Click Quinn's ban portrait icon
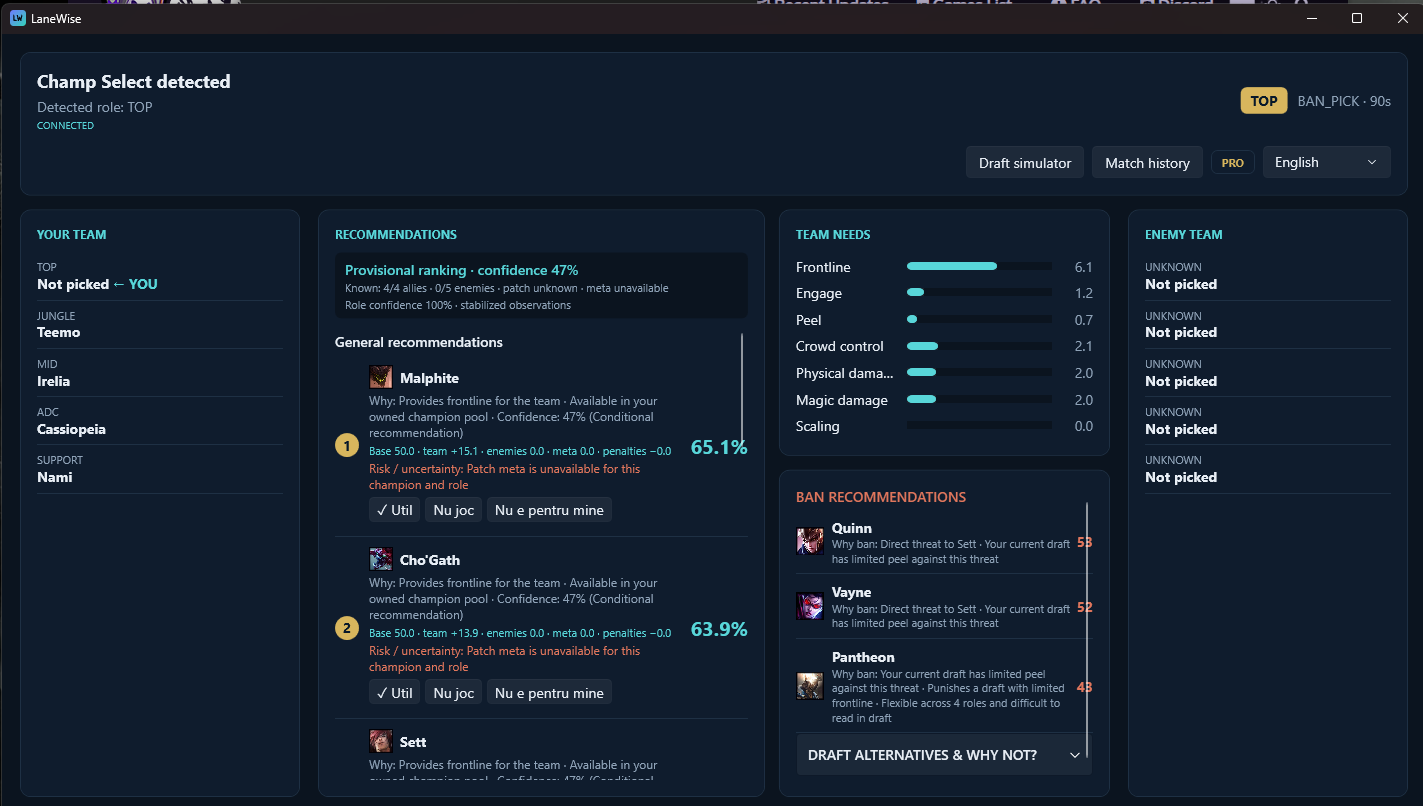Image resolution: width=1423 pixels, height=806 pixels. (810, 541)
